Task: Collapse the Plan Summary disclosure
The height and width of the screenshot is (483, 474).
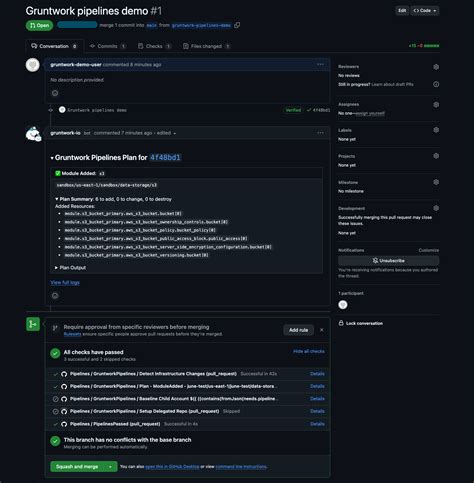Action: coord(57,199)
